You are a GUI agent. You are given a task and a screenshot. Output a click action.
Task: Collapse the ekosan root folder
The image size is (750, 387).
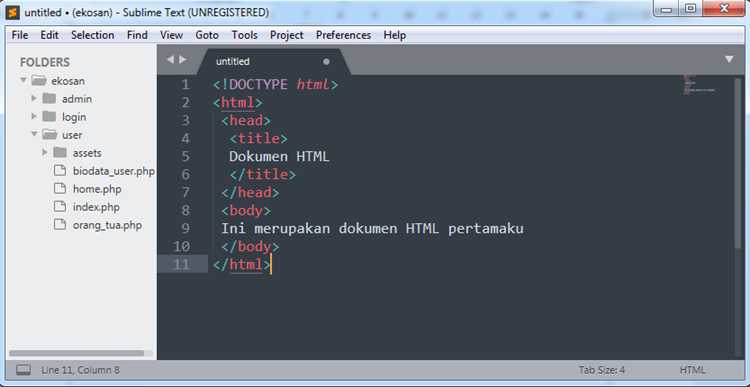tap(23, 80)
